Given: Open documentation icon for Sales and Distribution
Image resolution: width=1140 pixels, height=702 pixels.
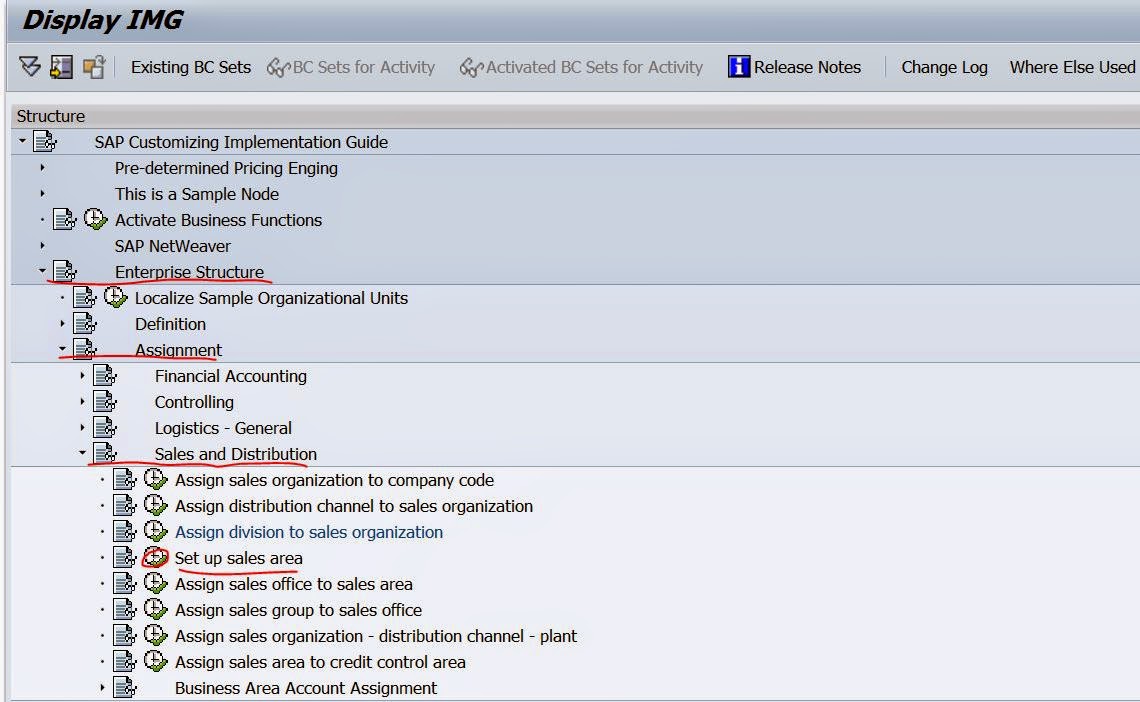Looking at the screenshot, I should pos(105,453).
